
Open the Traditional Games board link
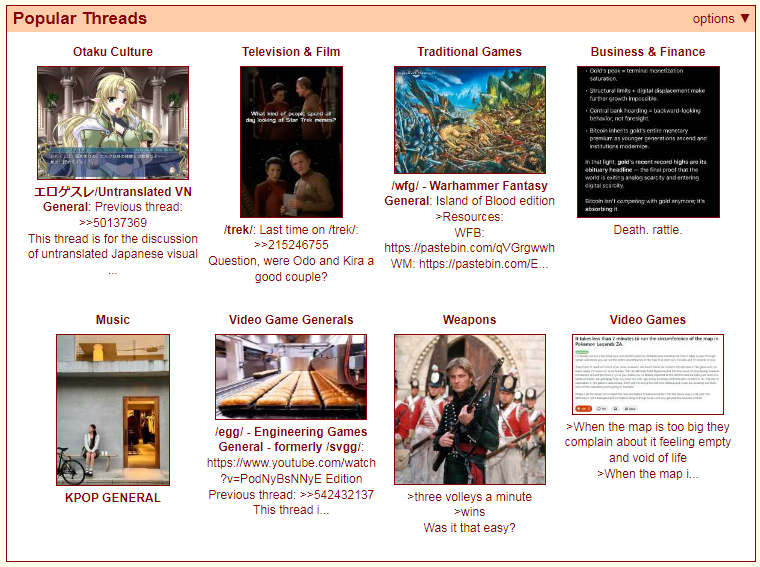click(469, 52)
